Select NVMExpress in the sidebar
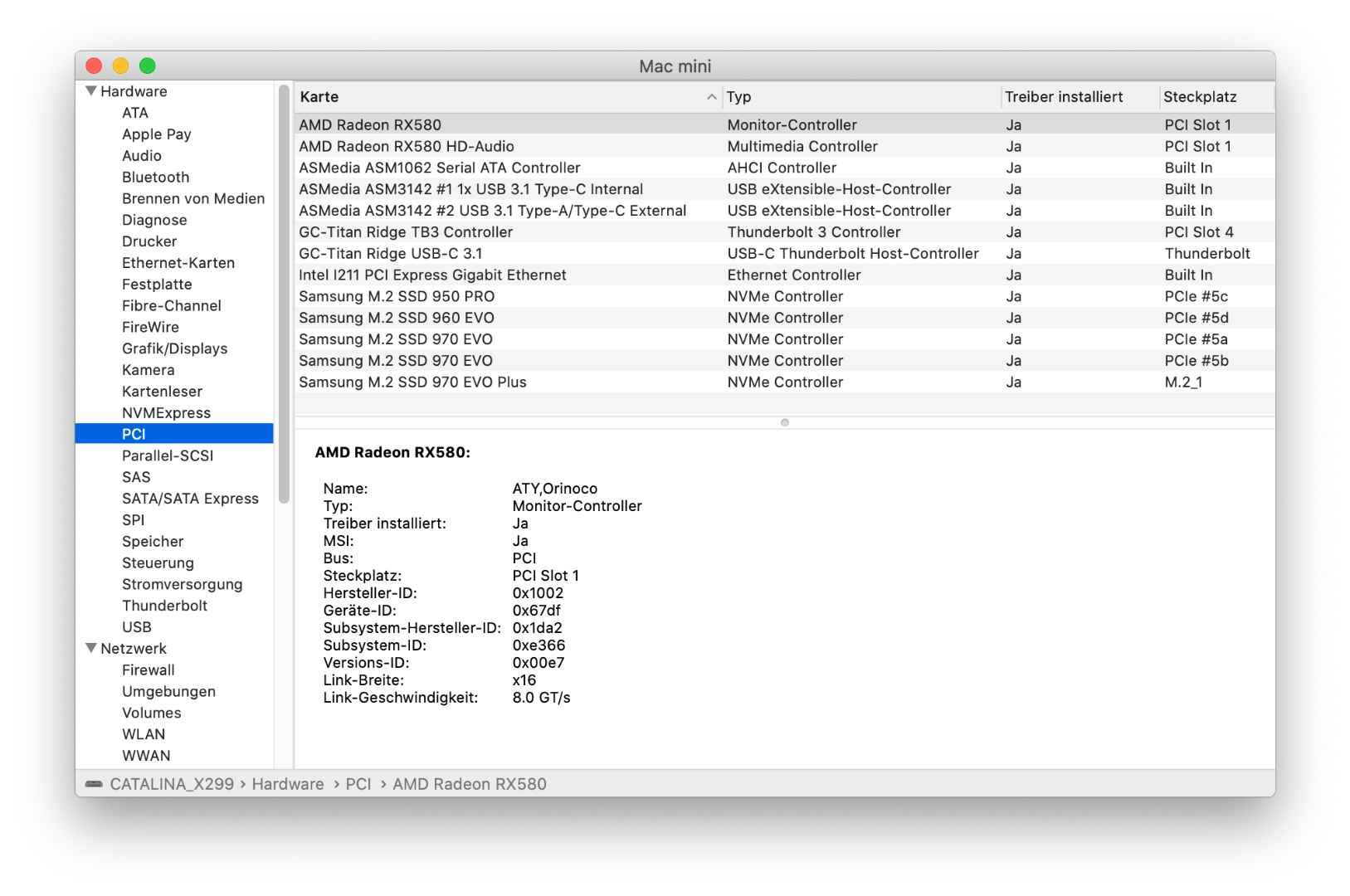Viewport: 1350px width, 896px height. click(167, 413)
